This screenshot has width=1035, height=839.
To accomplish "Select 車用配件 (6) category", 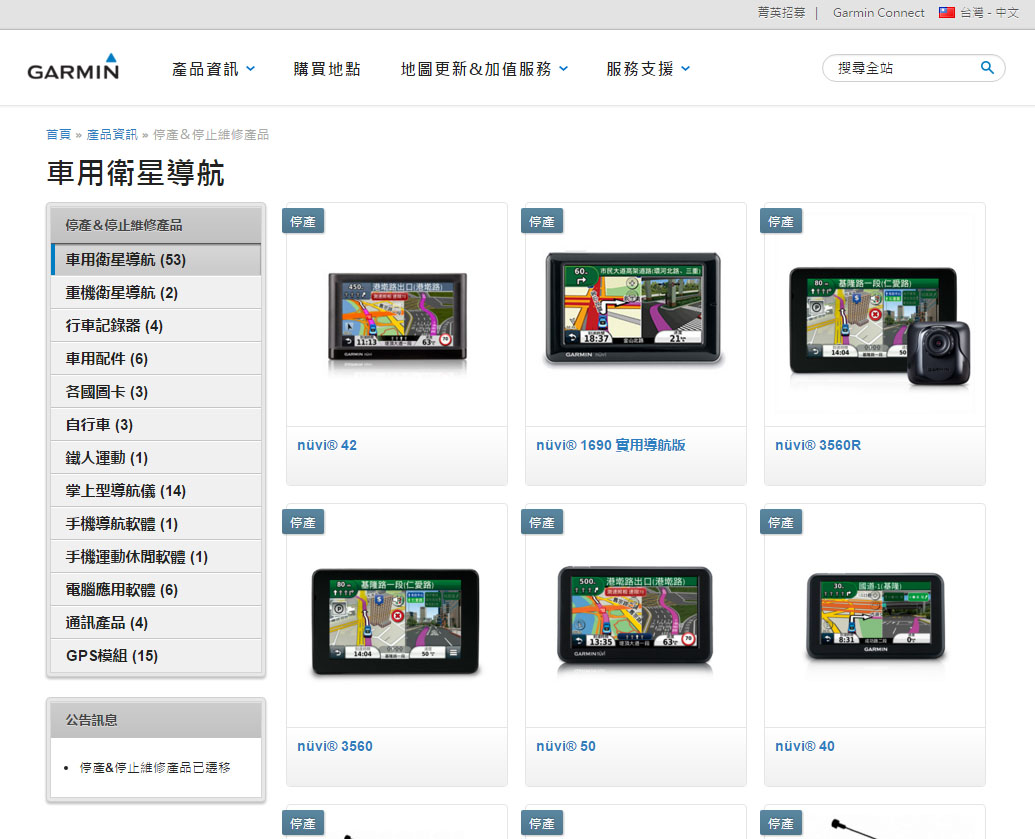I will coord(156,358).
